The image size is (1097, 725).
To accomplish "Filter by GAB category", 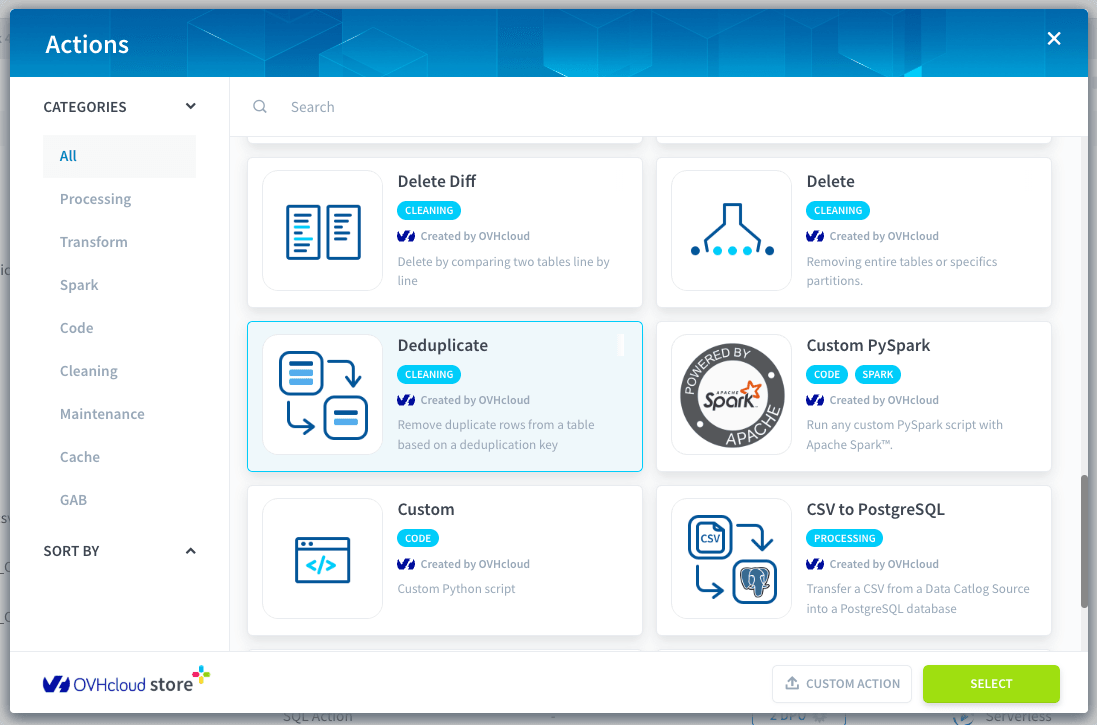I will 73,500.
